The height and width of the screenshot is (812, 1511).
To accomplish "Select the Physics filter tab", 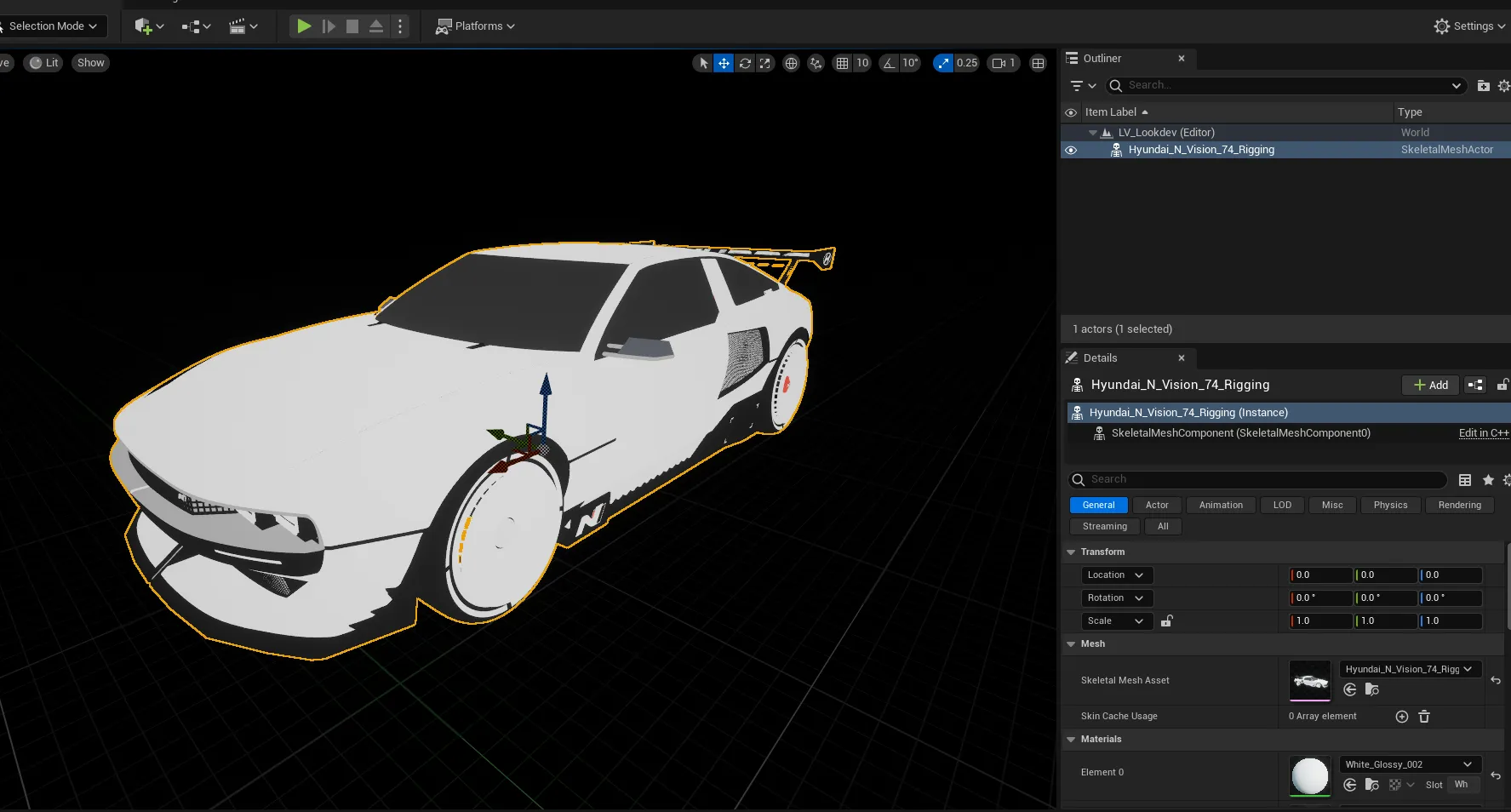I will click(x=1390, y=506).
